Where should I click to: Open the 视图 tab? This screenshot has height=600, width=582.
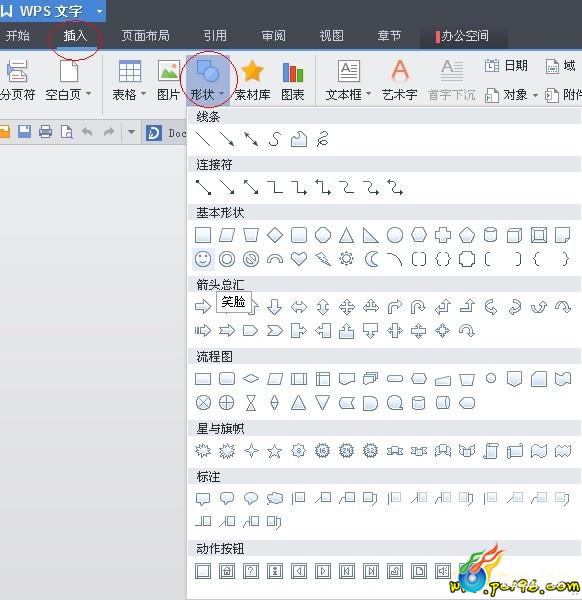tap(331, 36)
